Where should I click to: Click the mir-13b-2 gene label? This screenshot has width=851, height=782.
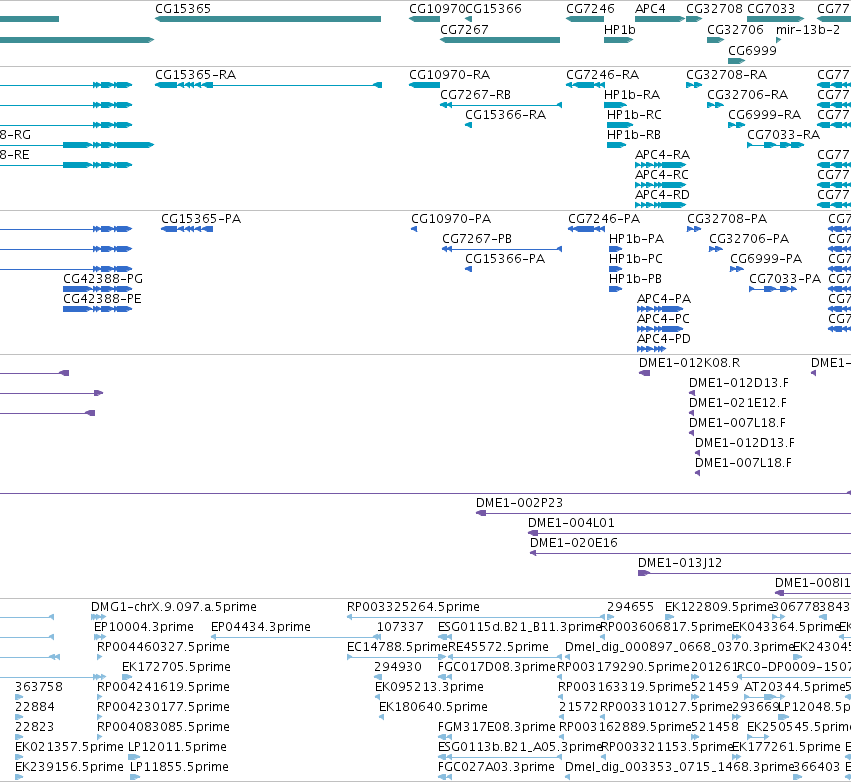808,30
